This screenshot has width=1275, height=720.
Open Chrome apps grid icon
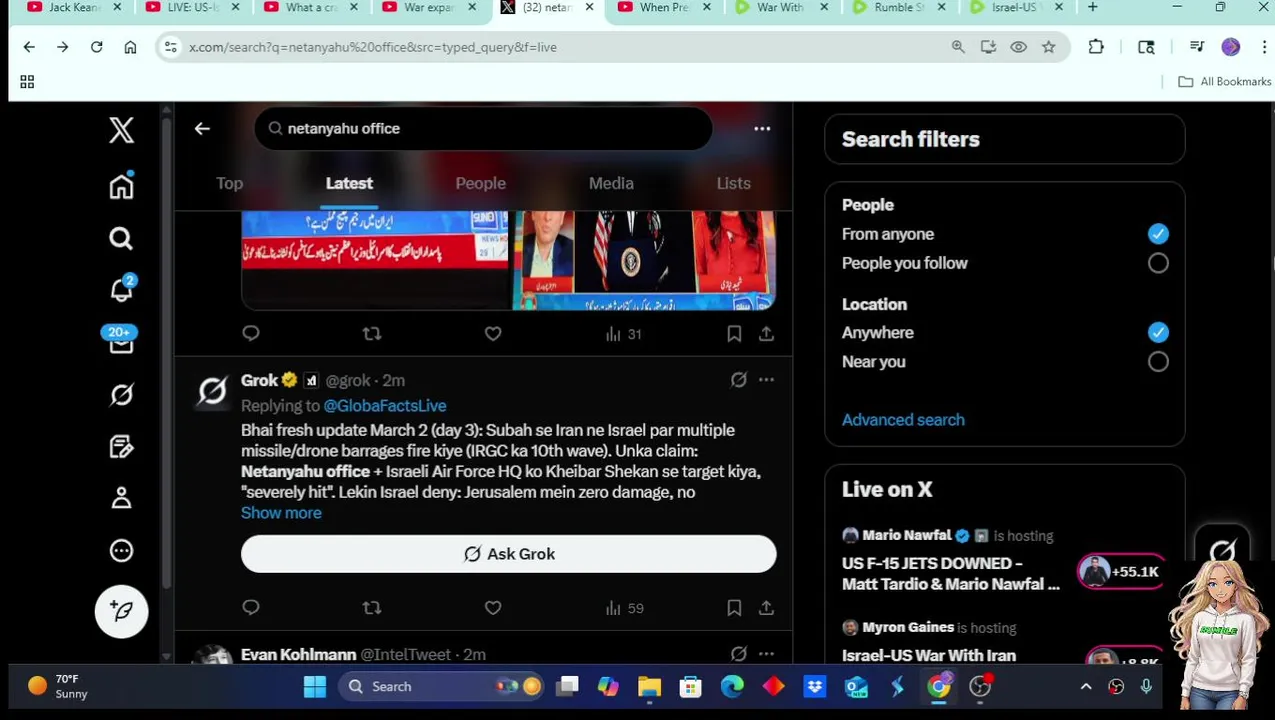(x=27, y=82)
